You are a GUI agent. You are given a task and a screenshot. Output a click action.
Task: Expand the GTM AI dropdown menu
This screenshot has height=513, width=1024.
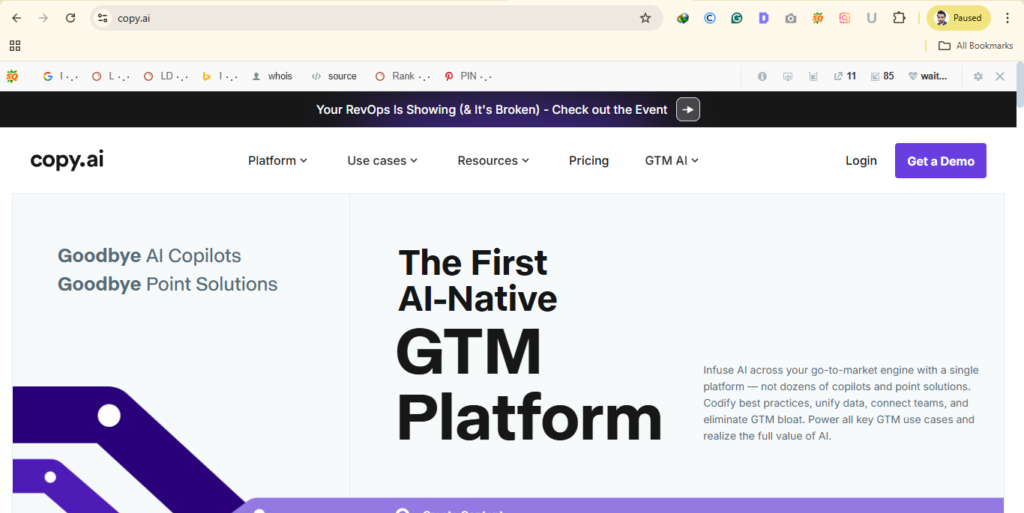[671, 161]
